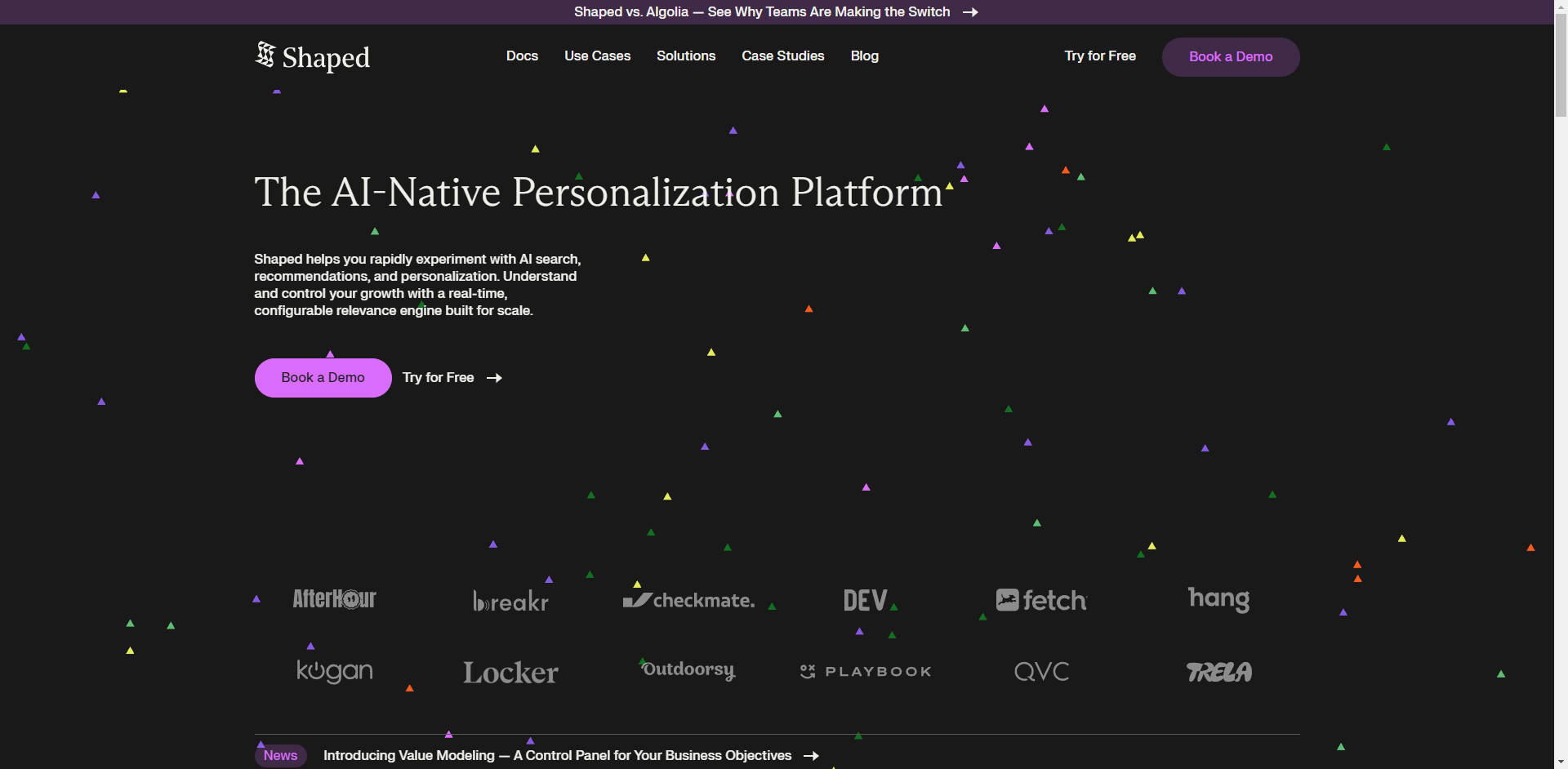Click the fetch logo
This screenshot has width=1568, height=769.
pos(1041,601)
